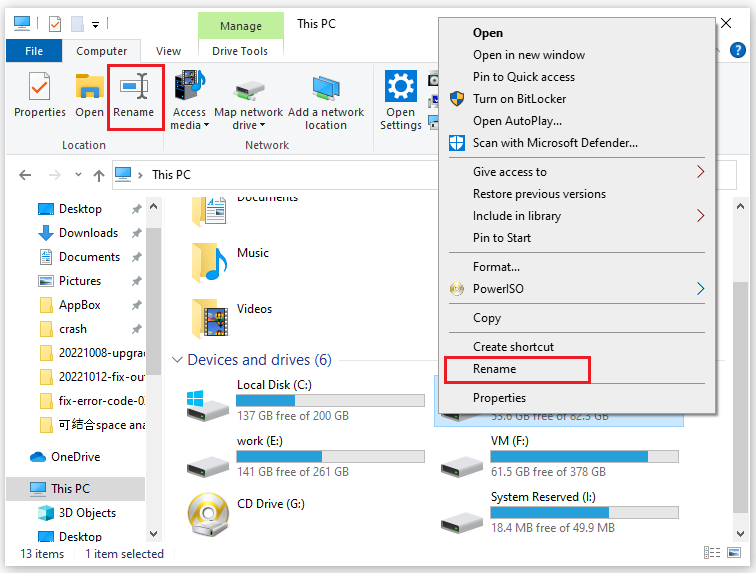Select OneDrive in the navigation pane
Image resolution: width=756 pixels, height=573 pixels.
coord(65,457)
